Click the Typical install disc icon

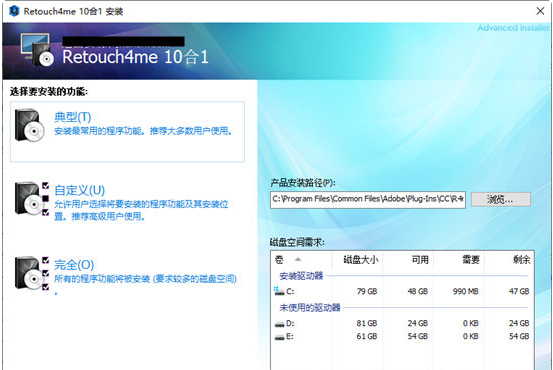click(30, 125)
